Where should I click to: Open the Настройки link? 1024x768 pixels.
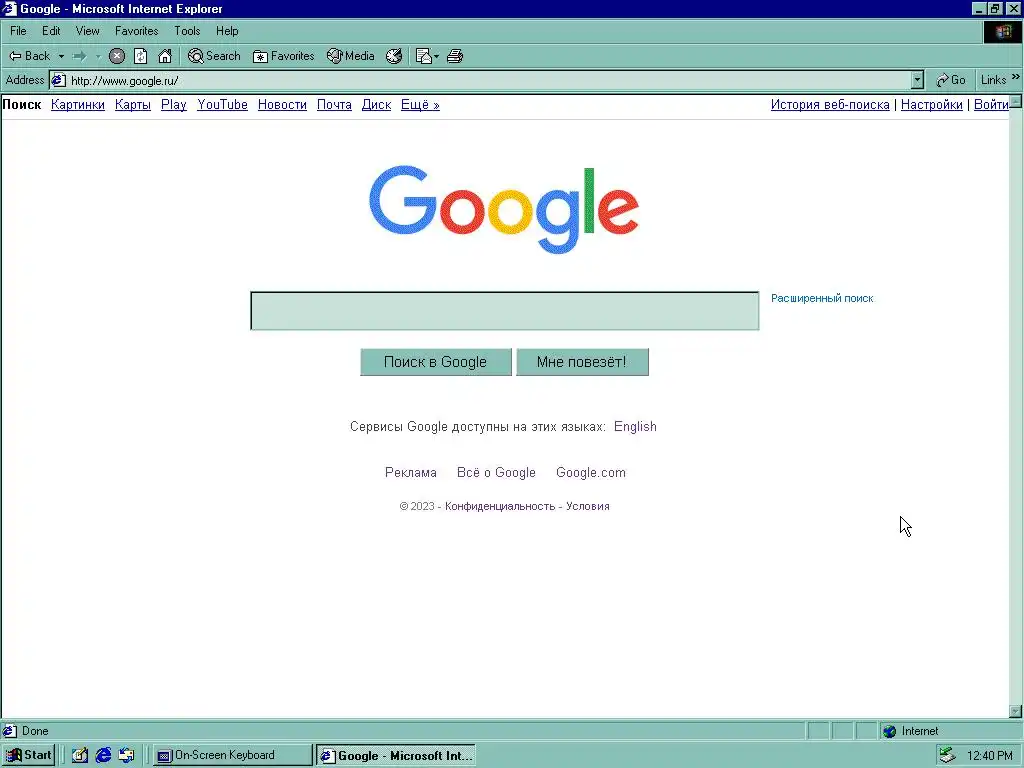coord(931,104)
